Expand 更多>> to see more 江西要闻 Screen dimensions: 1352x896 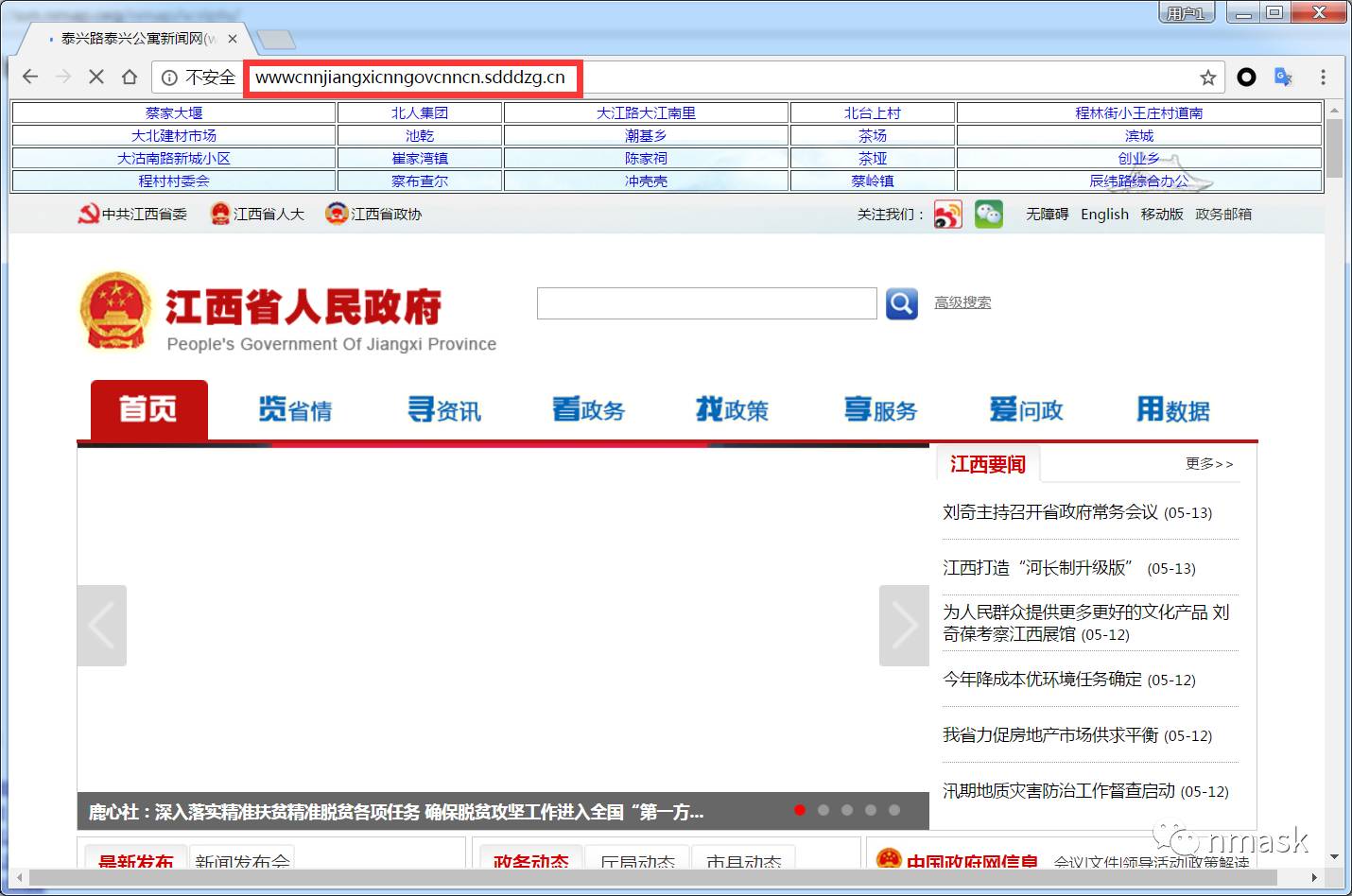pyautogui.click(x=1209, y=463)
